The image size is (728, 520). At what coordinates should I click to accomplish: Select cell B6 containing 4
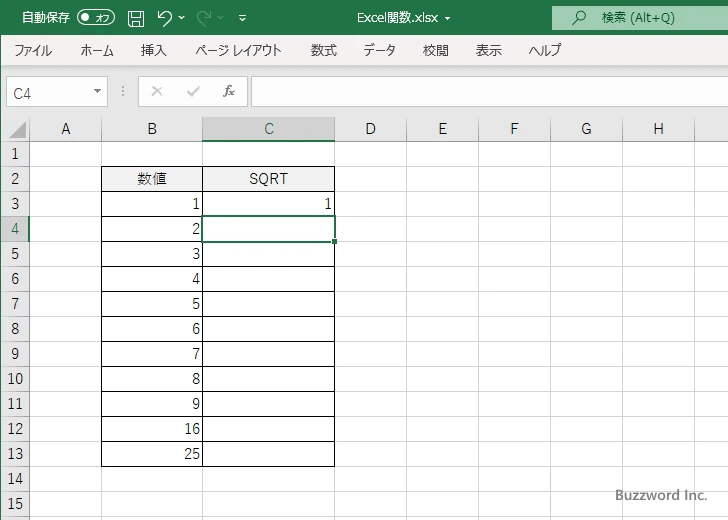[x=152, y=279]
